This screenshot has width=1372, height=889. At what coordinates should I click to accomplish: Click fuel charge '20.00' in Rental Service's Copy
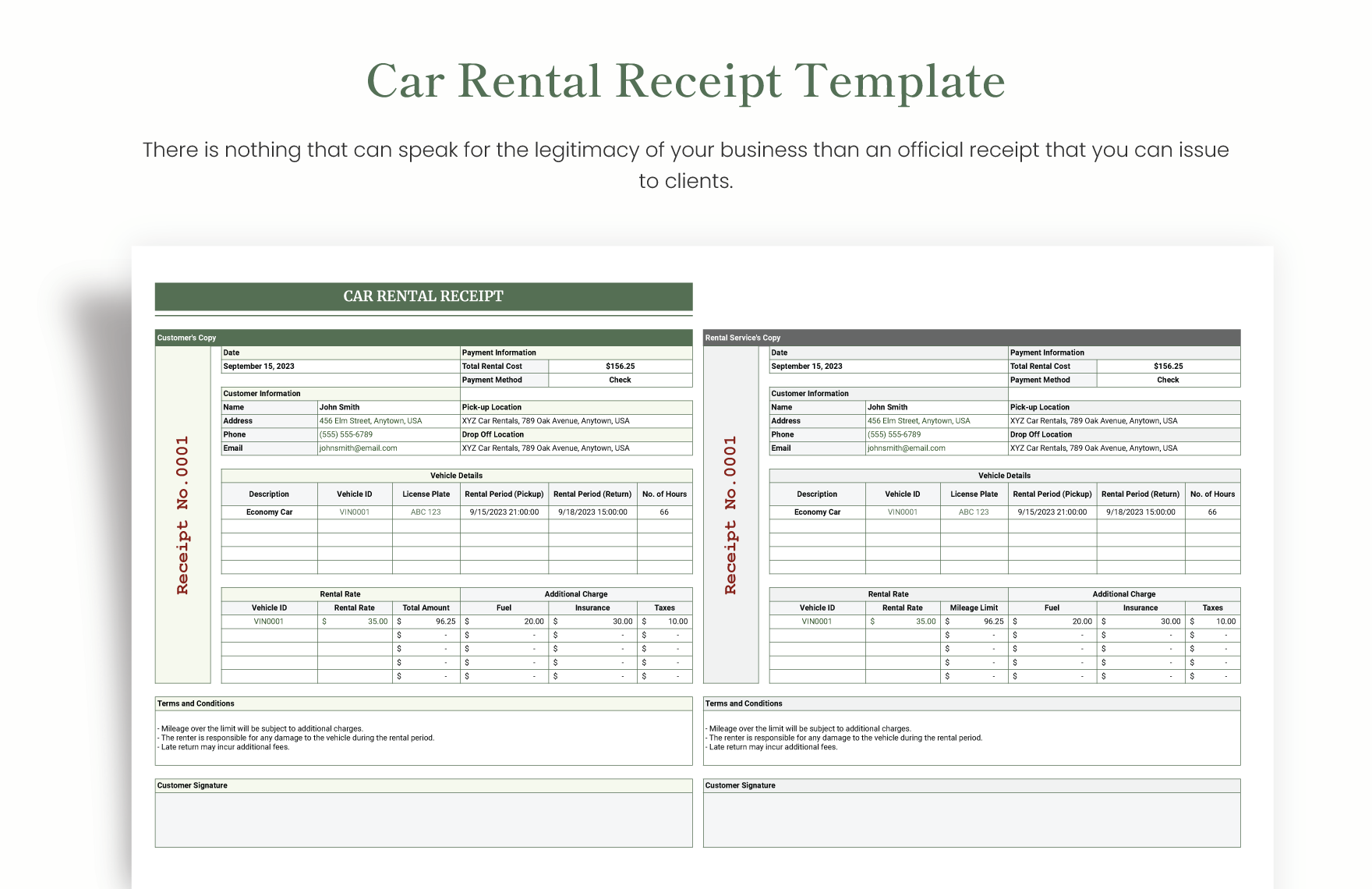[1082, 622]
